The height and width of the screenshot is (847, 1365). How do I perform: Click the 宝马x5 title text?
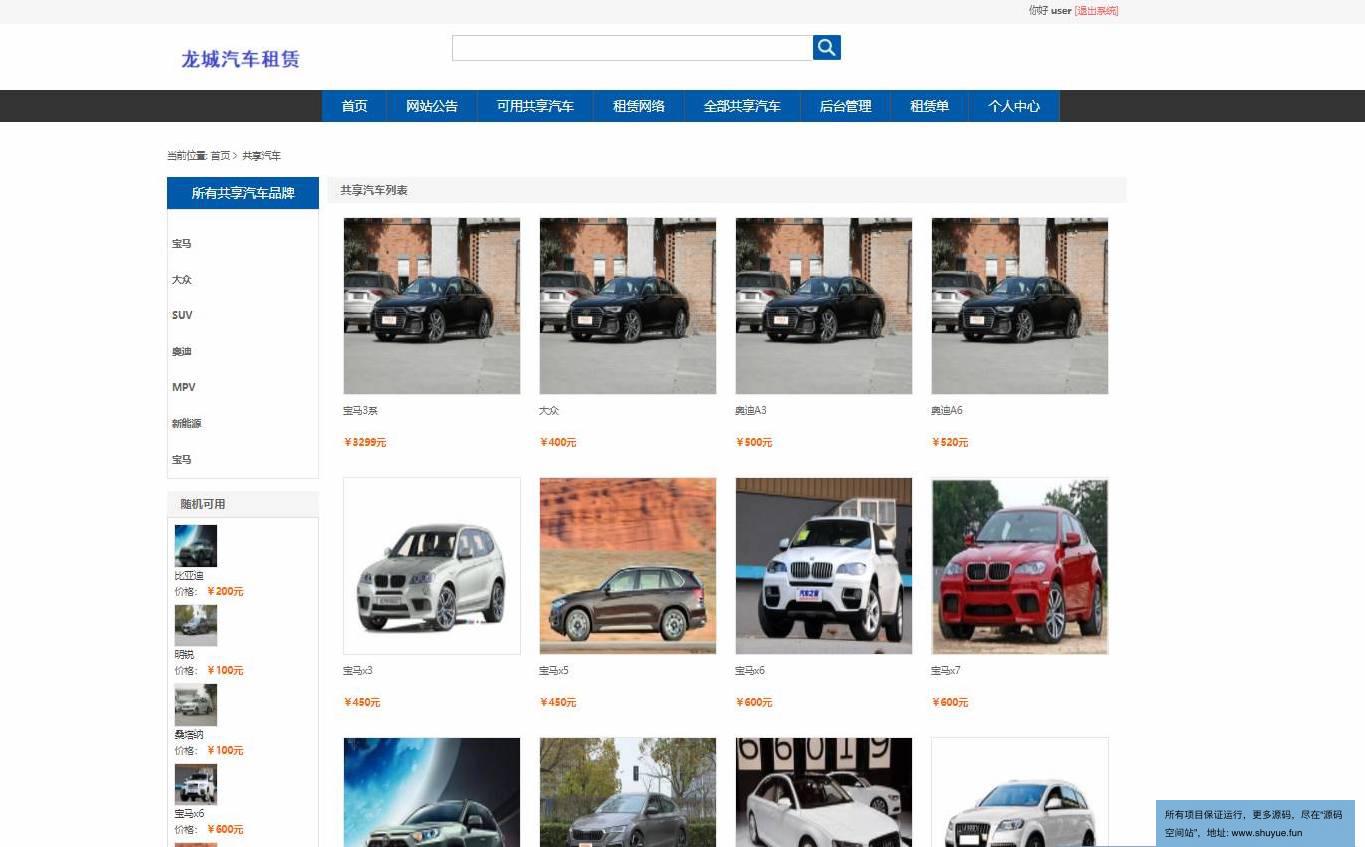coord(554,671)
